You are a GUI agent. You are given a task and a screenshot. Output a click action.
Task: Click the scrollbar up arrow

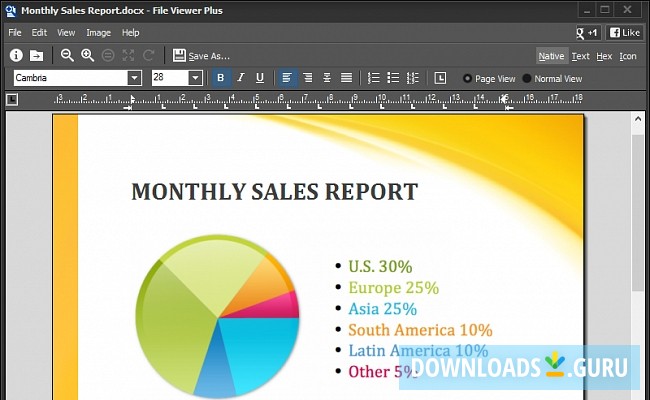click(638, 119)
